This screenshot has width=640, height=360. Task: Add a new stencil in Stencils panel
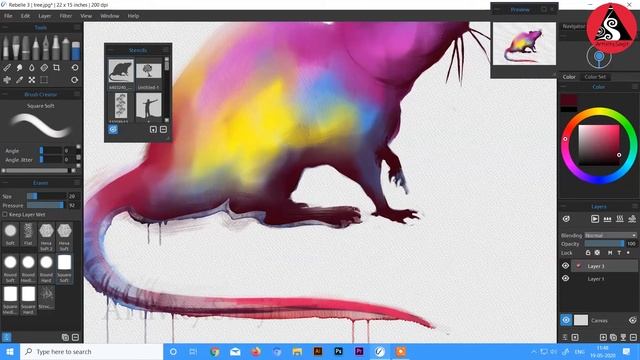click(x=153, y=129)
